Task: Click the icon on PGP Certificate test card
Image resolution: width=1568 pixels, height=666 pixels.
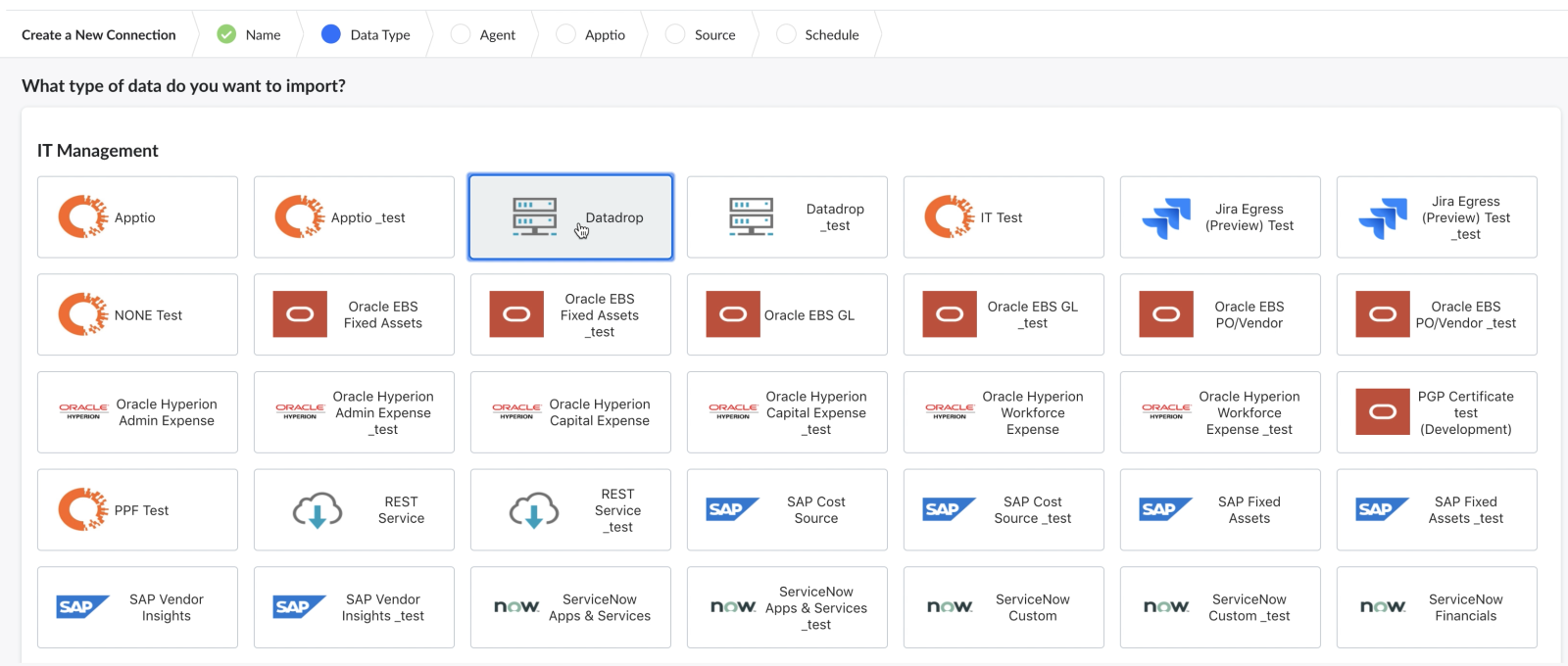Action: (1383, 411)
